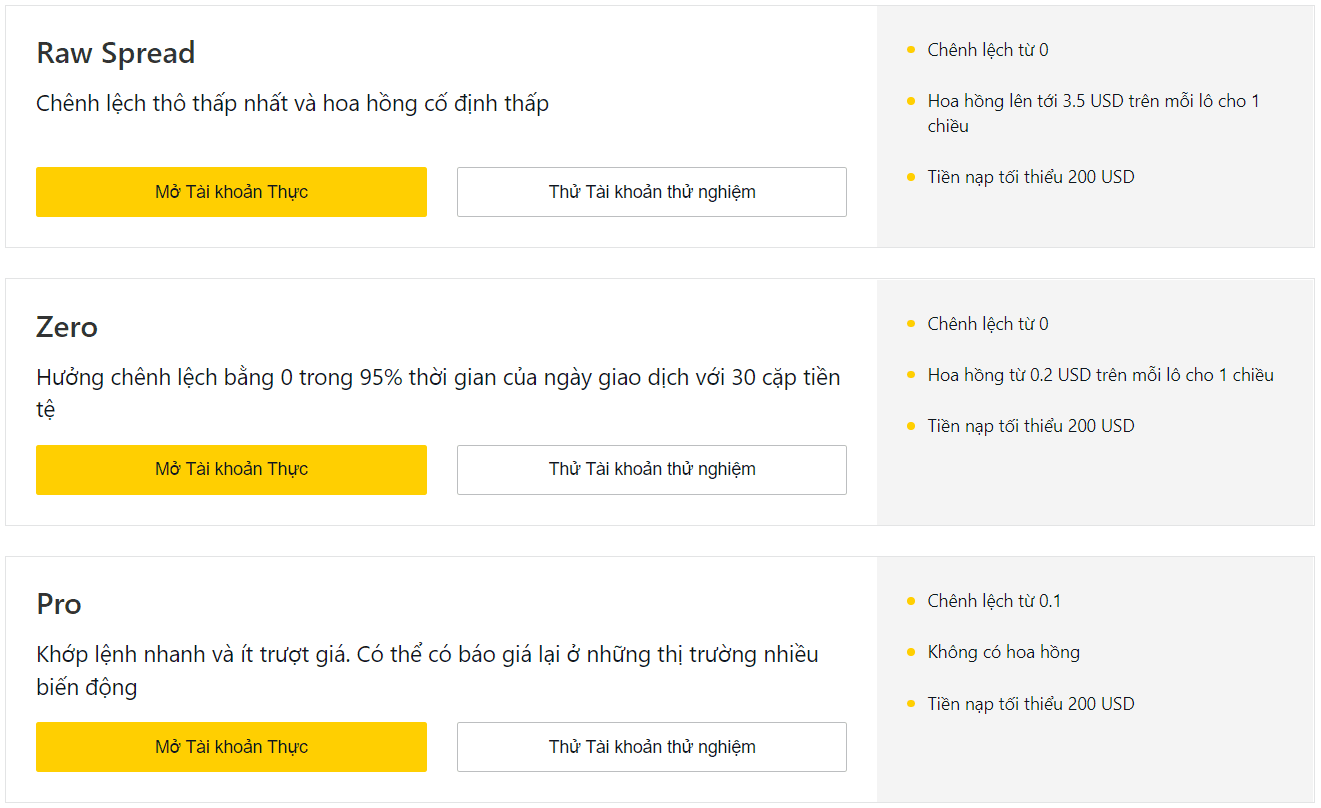Viewport: 1321px width, 808px height.
Task: Try the Pro demo account button
Action: [x=652, y=747]
